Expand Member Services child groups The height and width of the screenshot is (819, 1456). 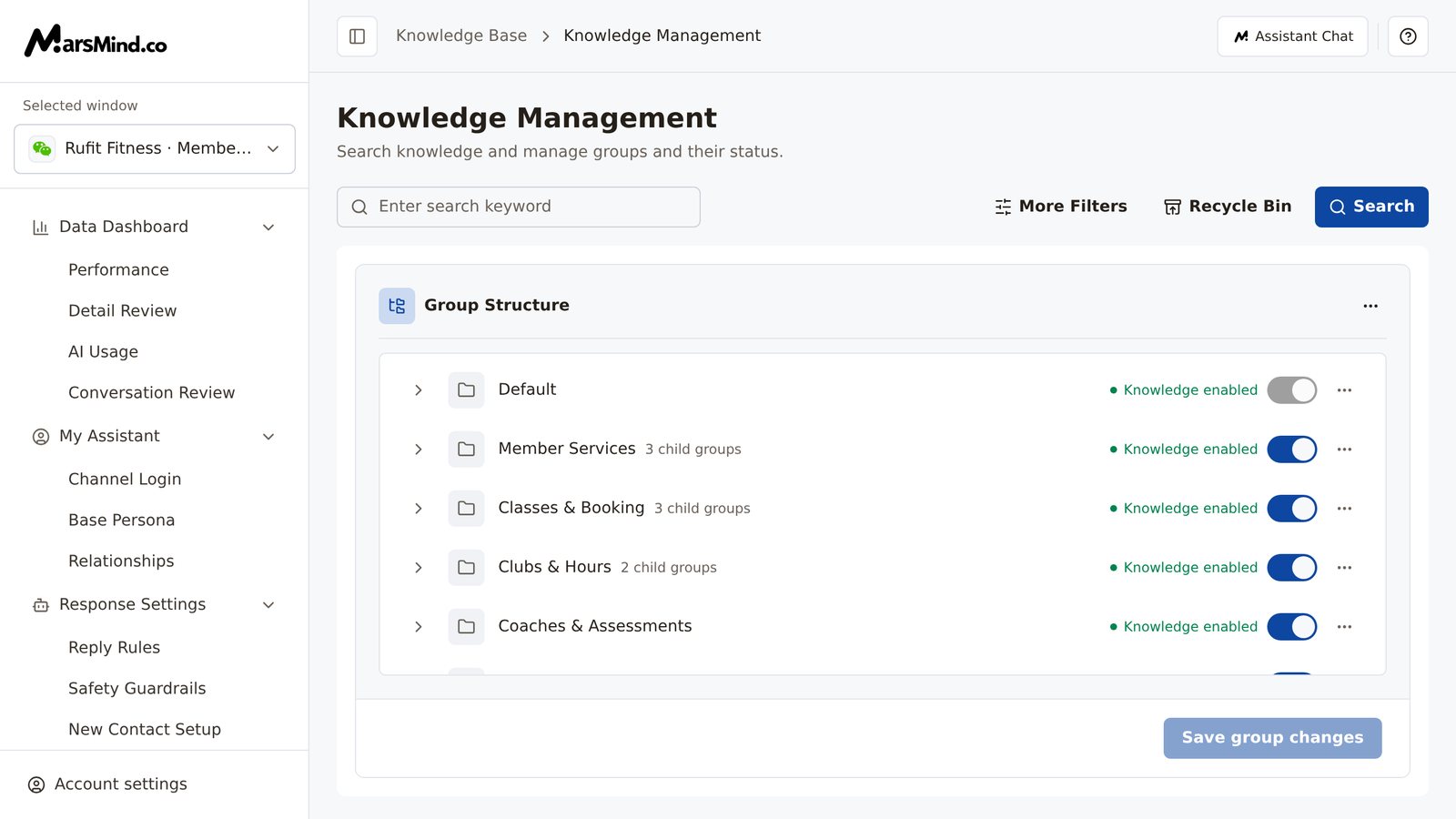(419, 450)
